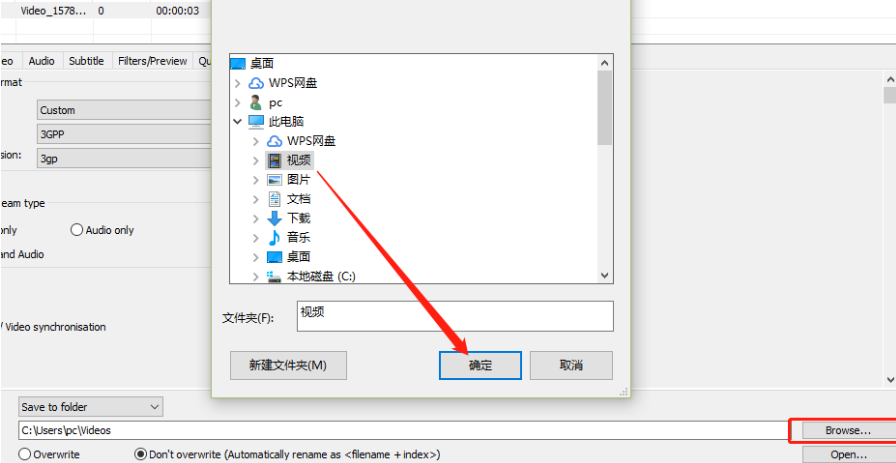Click the pc user icon
896x463 pixels.
(x=255, y=102)
